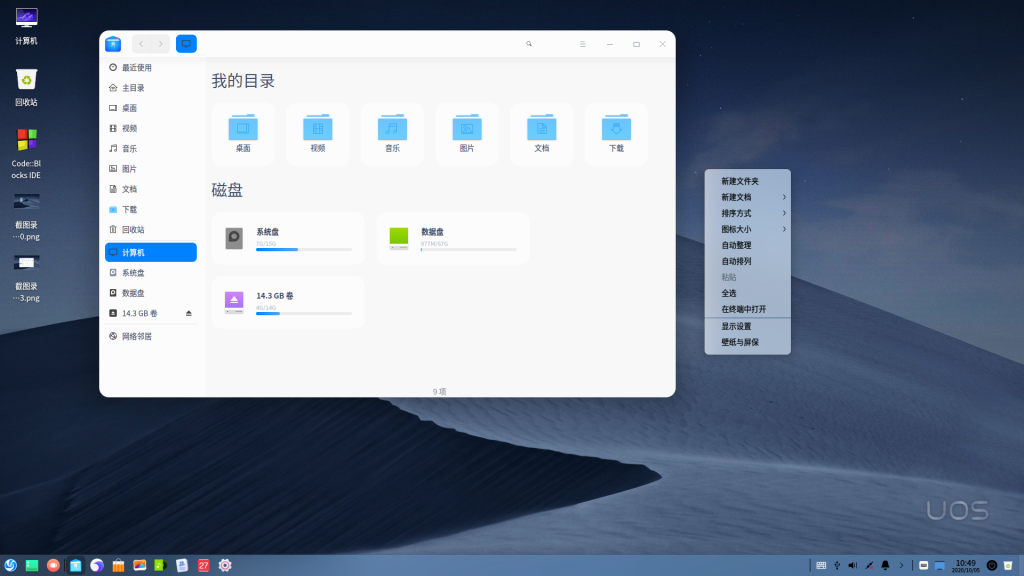Choose 新建文件夹 from context menu
This screenshot has height=576, width=1024.
click(740, 181)
